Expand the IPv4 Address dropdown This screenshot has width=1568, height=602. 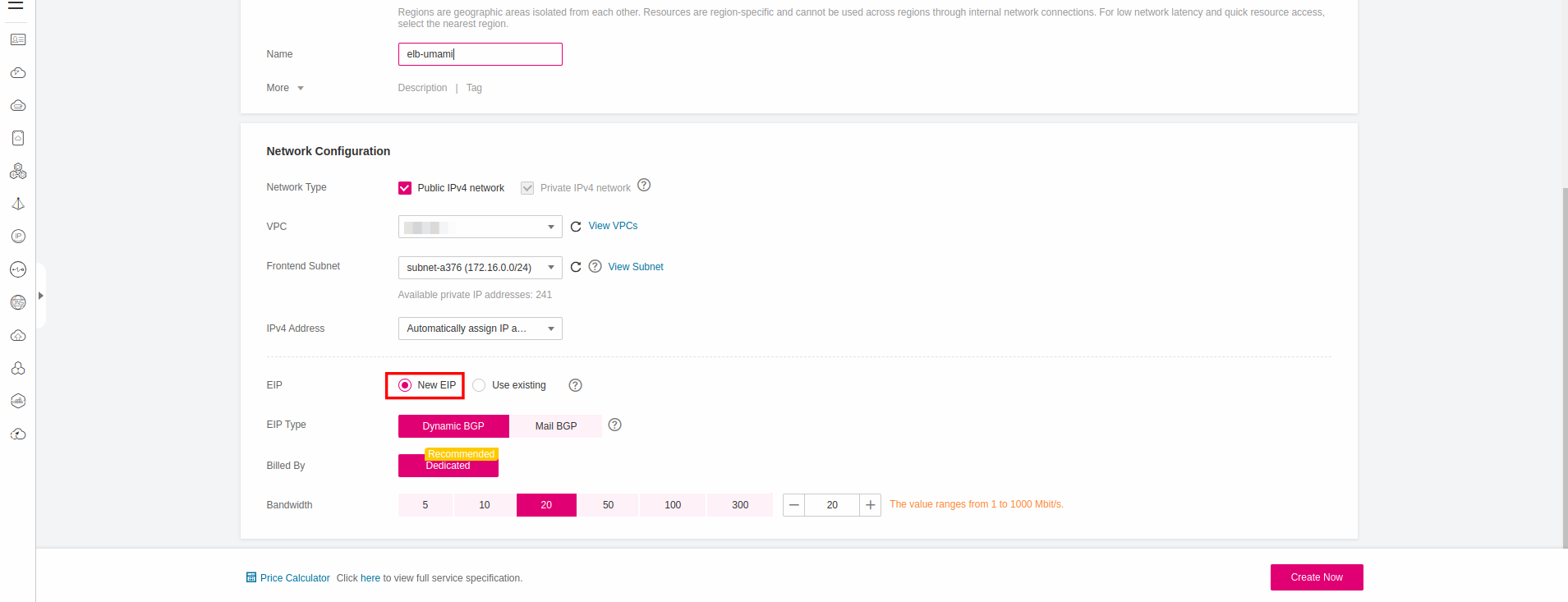point(480,329)
